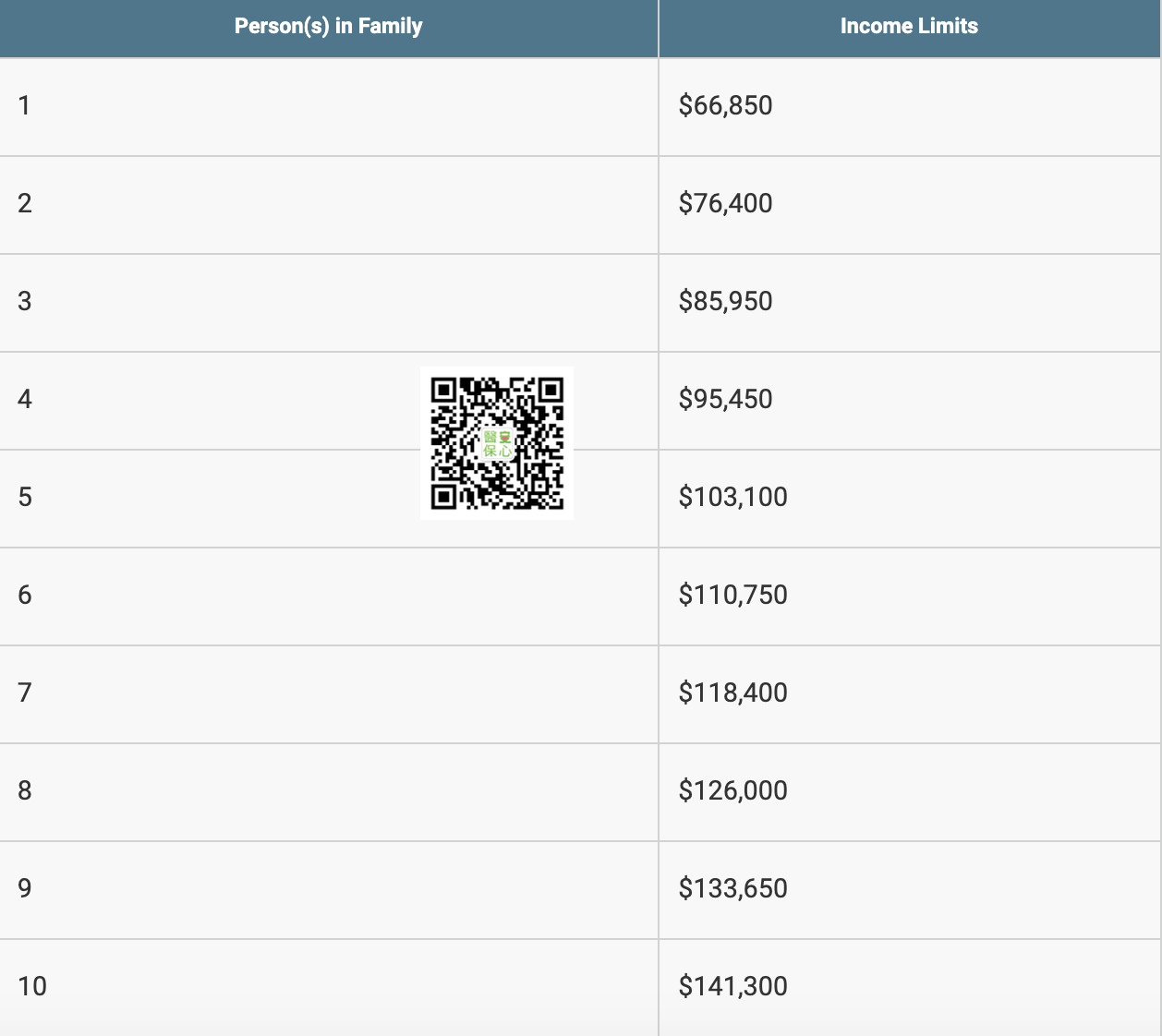Click family size 8 row number
The width and height of the screenshot is (1162, 1036).
pos(25,791)
